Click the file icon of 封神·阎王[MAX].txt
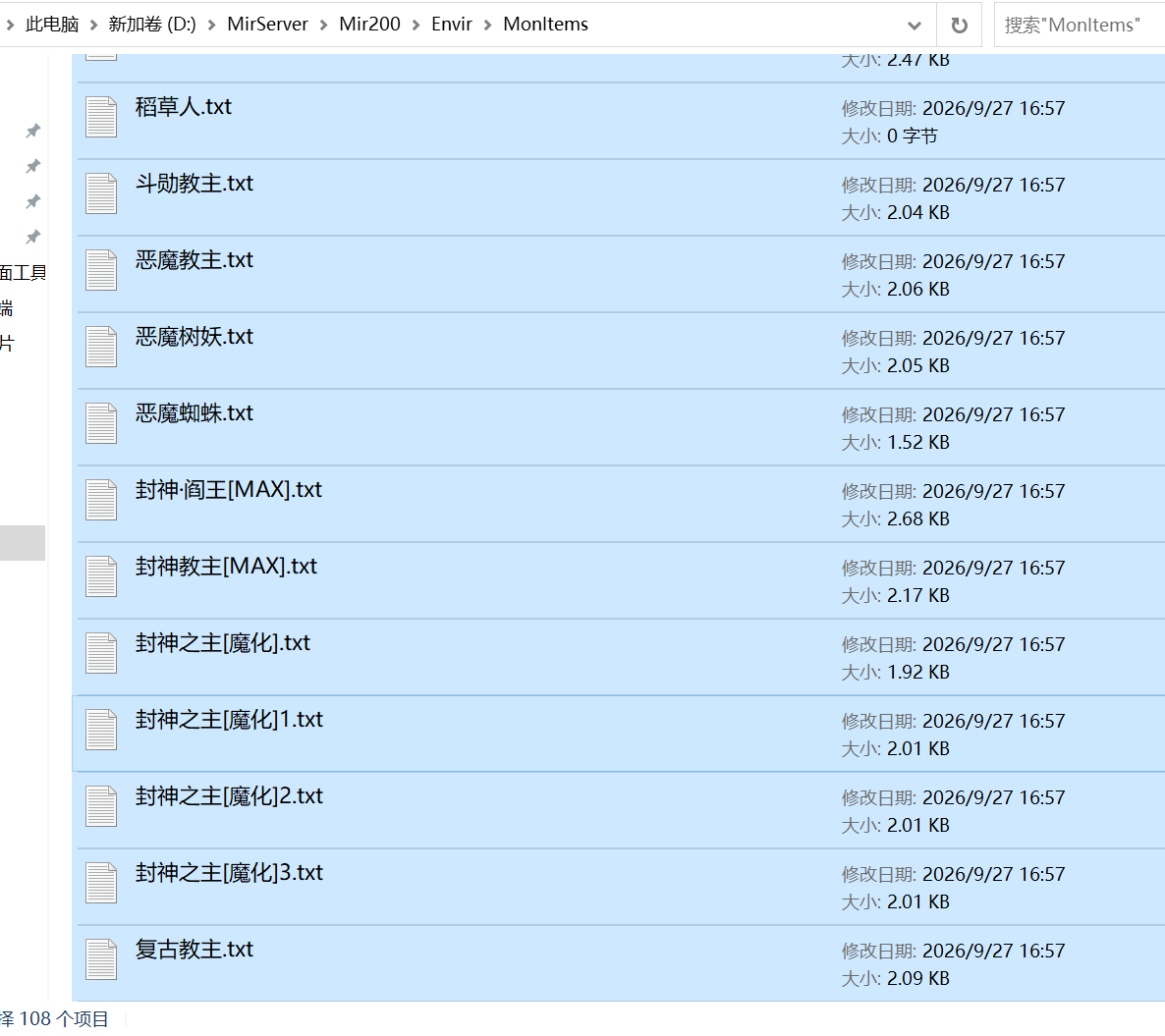Viewport: 1165px width, 1036px height. [101, 500]
